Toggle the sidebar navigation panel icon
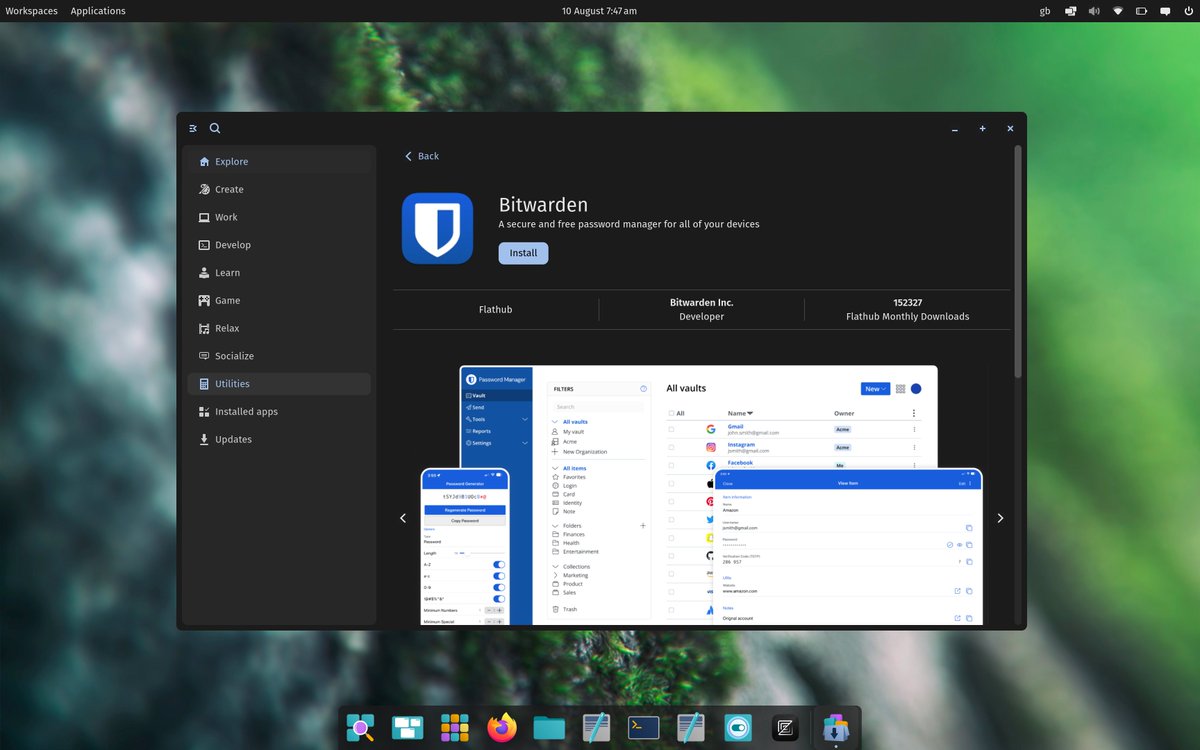Screen dimensions: 1200x750 click(193, 128)
